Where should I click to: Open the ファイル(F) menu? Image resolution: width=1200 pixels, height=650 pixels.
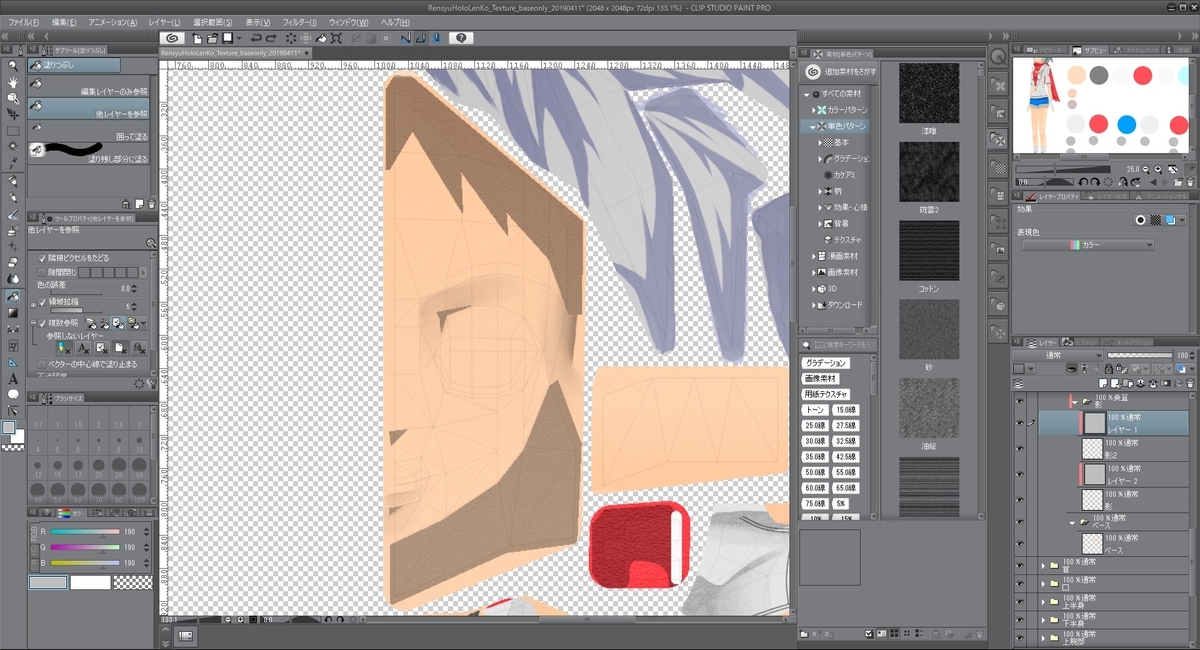point(23,22)
